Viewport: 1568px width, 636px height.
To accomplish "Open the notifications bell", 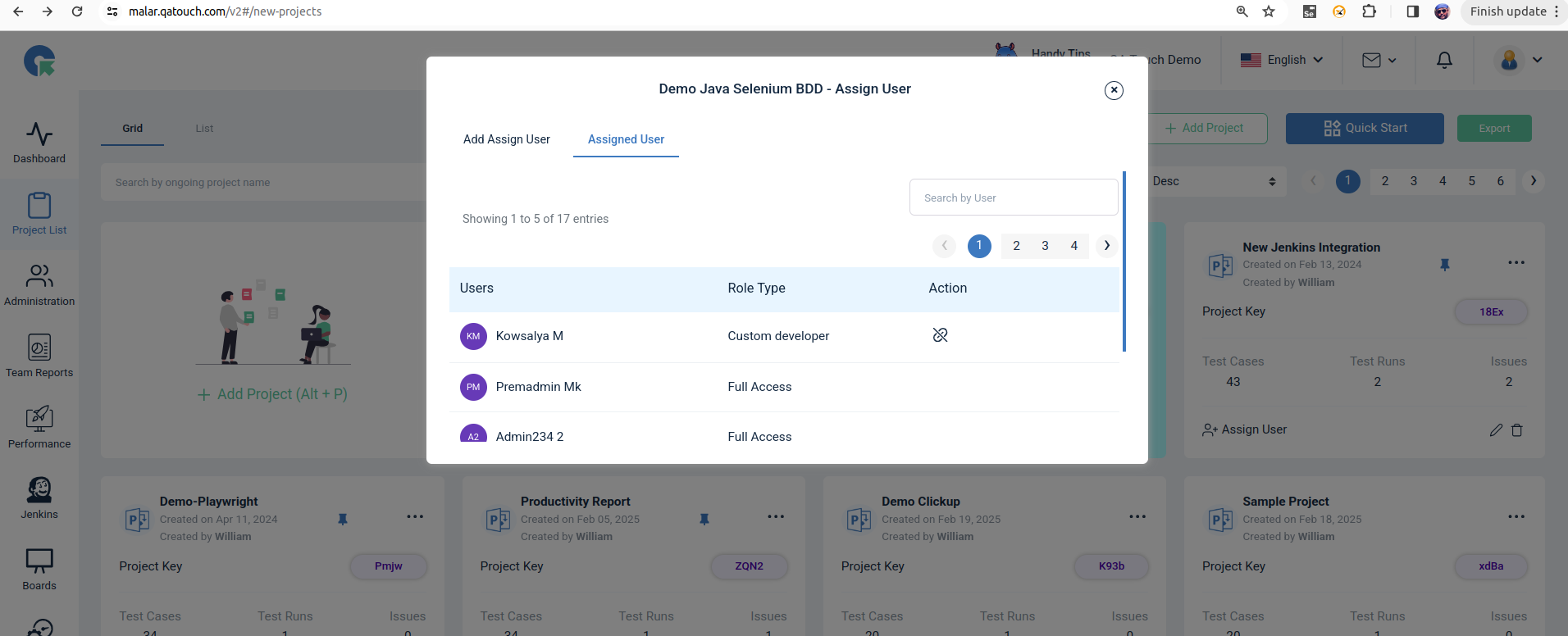I will pyautogui.click(x=1444, y=60).
